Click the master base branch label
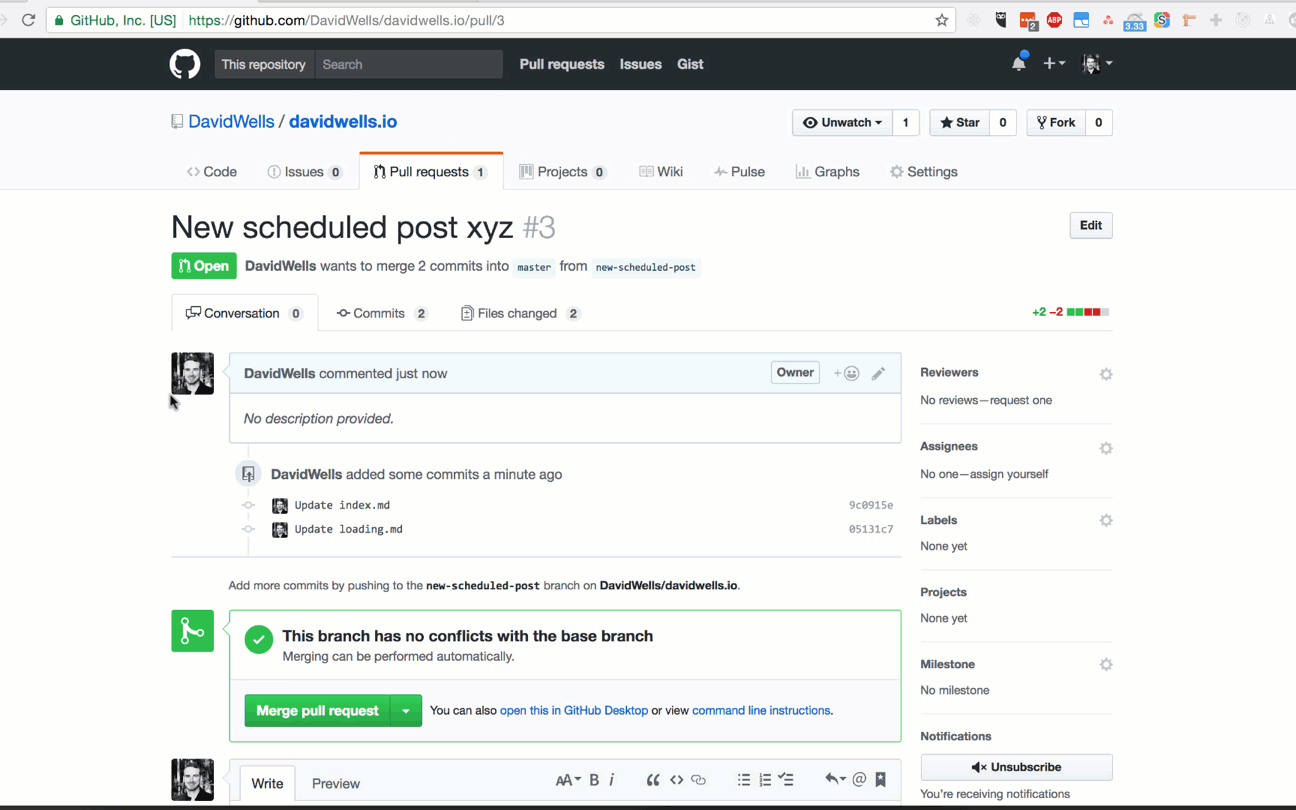1296x810 pixels. 534,267
